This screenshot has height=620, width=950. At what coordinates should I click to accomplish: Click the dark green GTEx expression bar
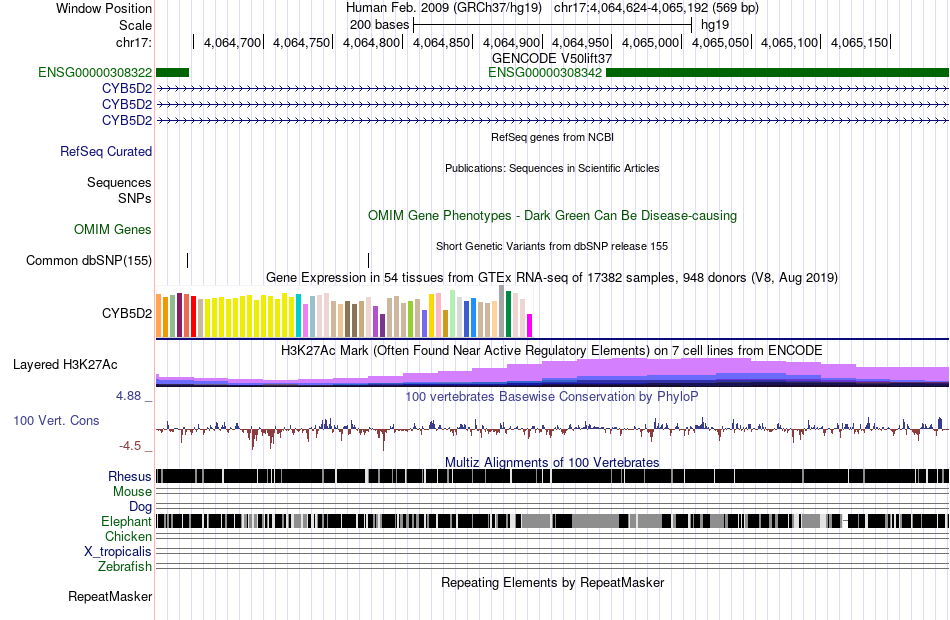pos(508,314)
